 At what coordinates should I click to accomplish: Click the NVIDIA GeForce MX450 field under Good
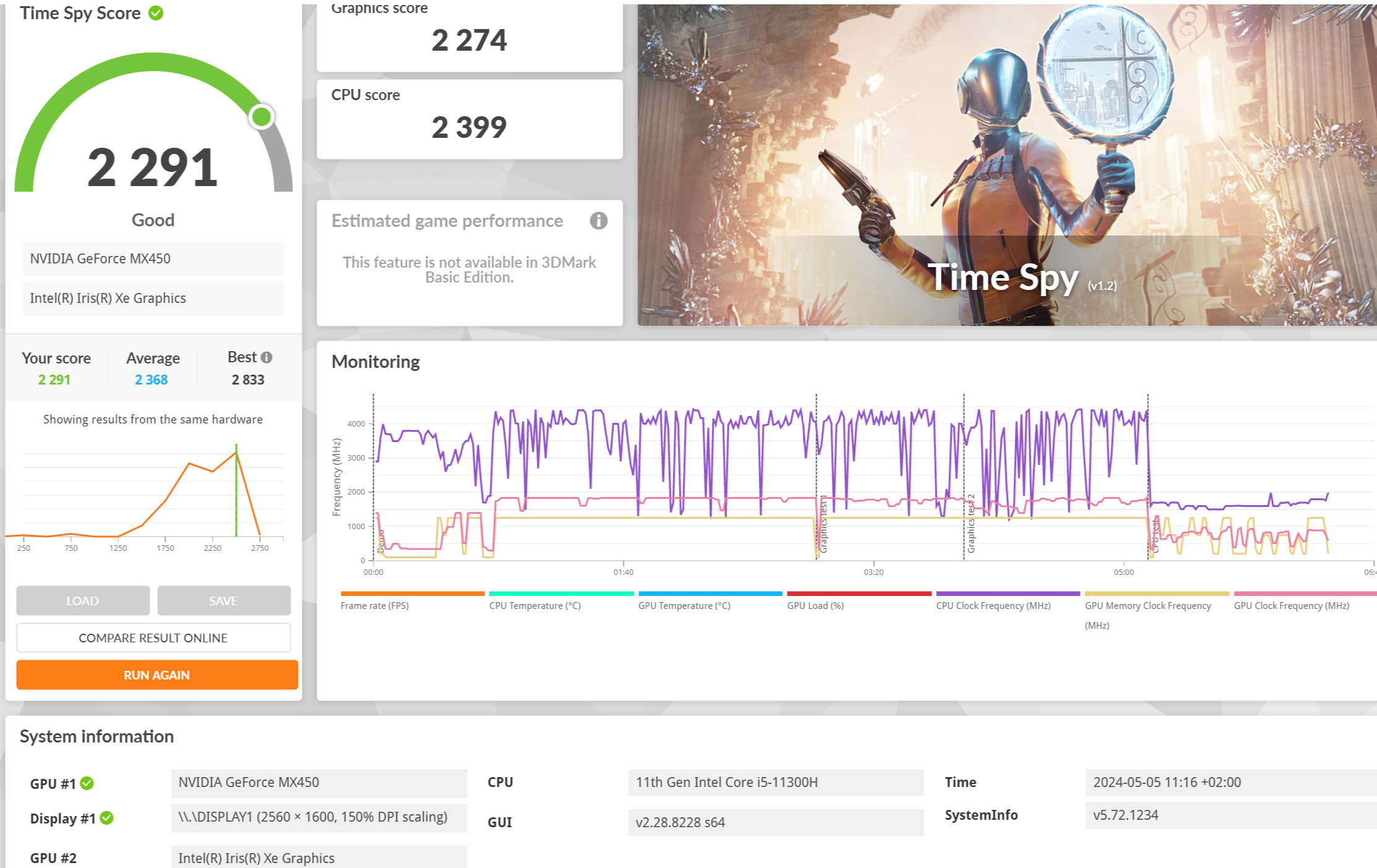pos(153,258)
